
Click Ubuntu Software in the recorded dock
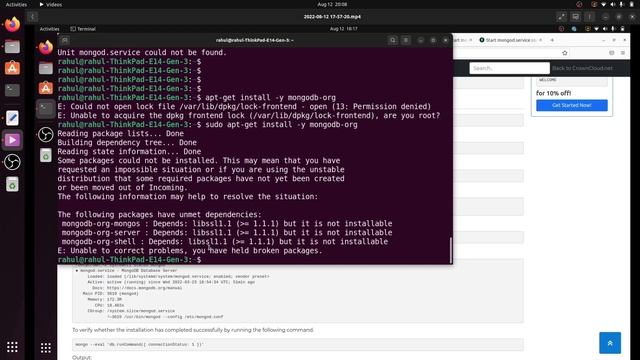46,88
